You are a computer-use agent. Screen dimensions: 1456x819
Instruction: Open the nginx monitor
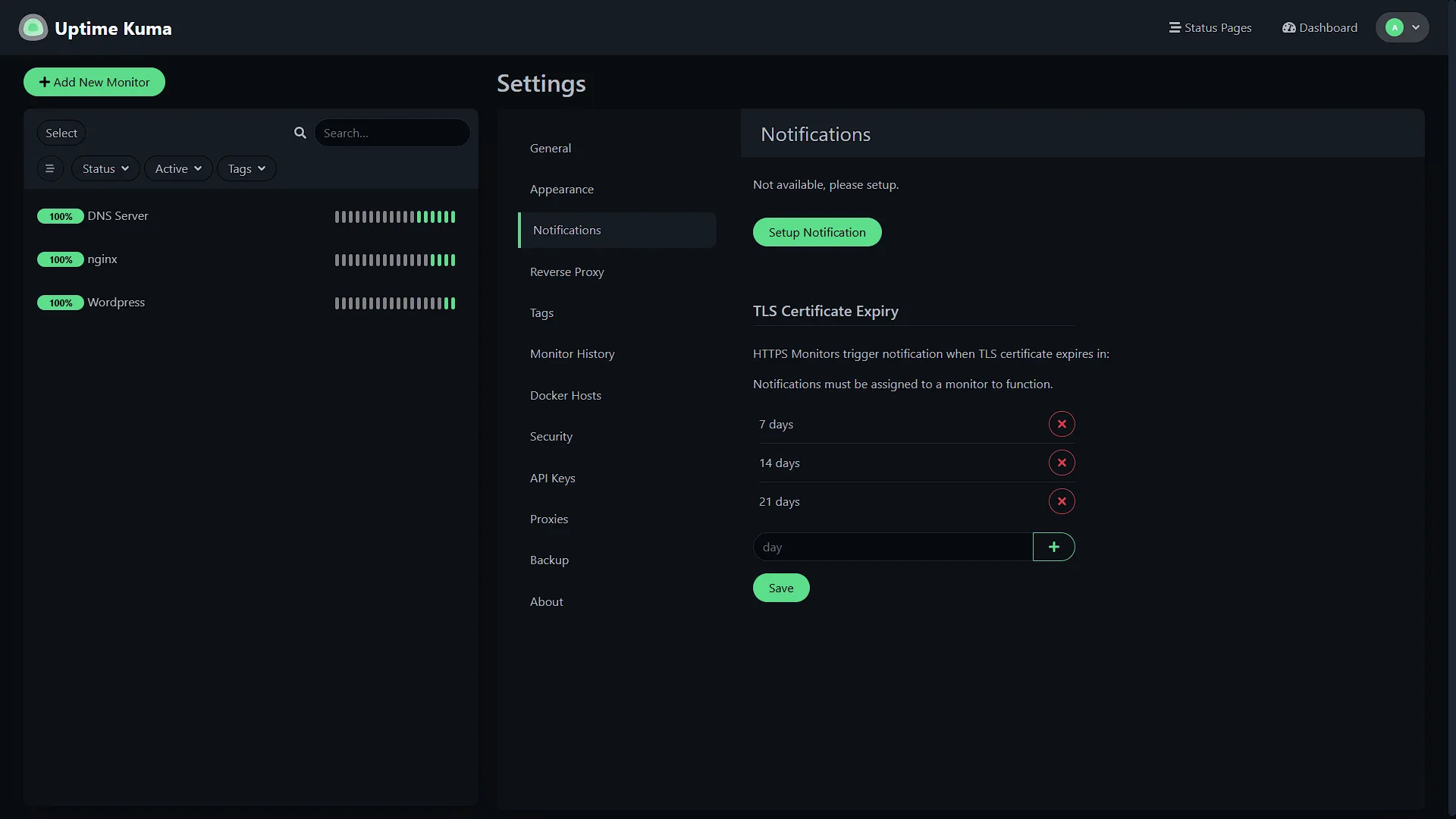click(250, 259)
